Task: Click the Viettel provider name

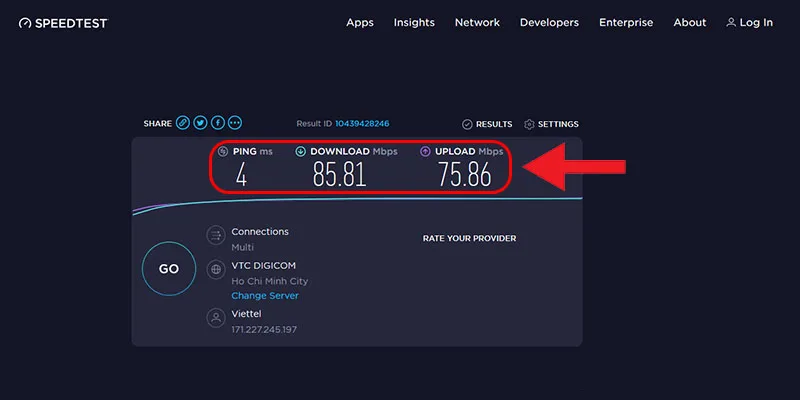Action: (246, 314)
